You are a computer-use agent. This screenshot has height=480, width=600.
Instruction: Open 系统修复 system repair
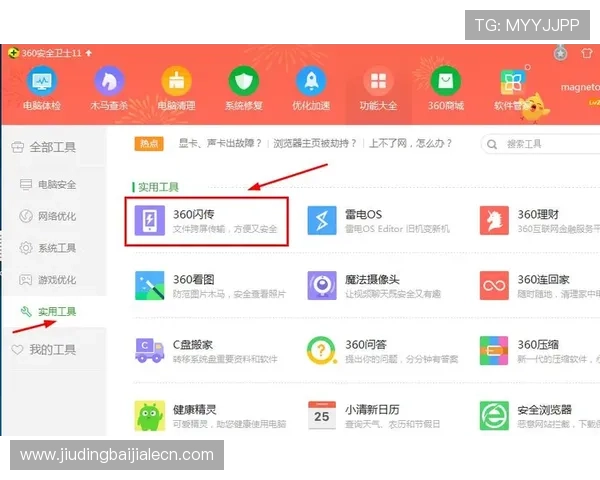[x=244, y=88]
